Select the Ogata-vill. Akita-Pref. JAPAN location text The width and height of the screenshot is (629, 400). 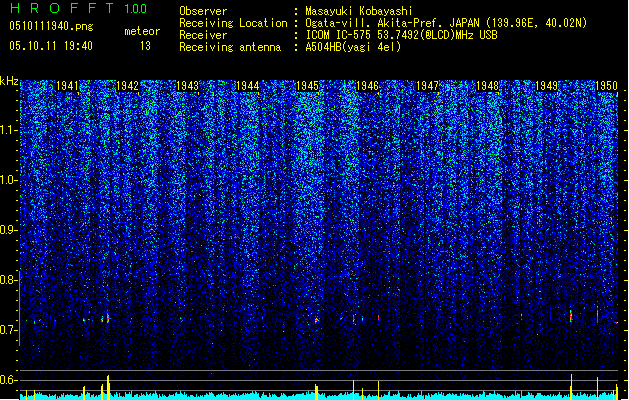446,23
